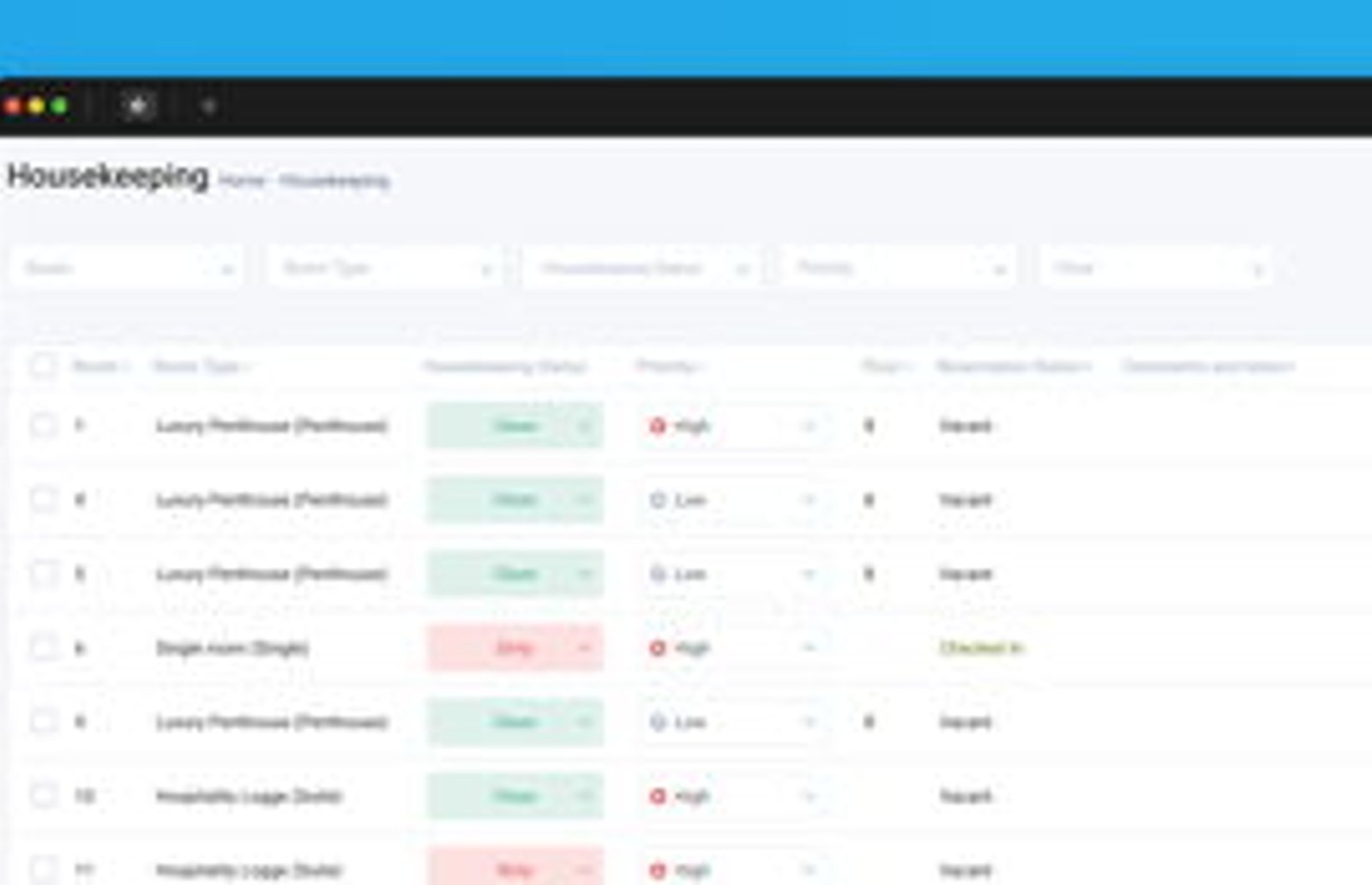
Task: Sort by Reservation Status column header
Action: coord(1014,366)
